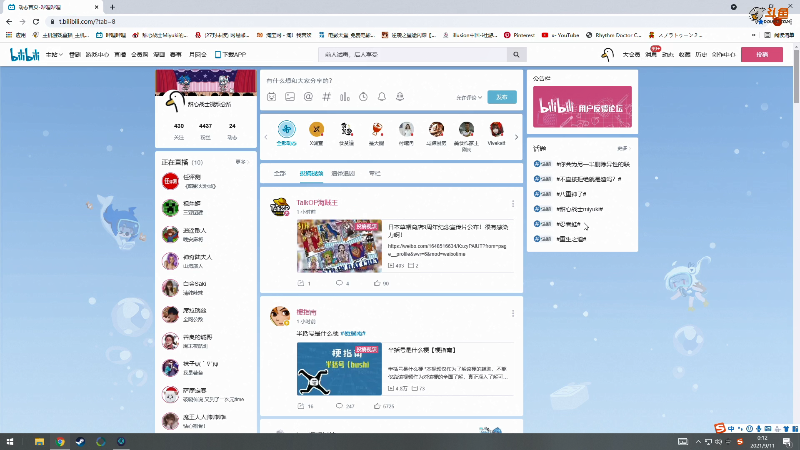Click the poll chart icon in composer
The image size is (800, 450).
pos(345,97)
